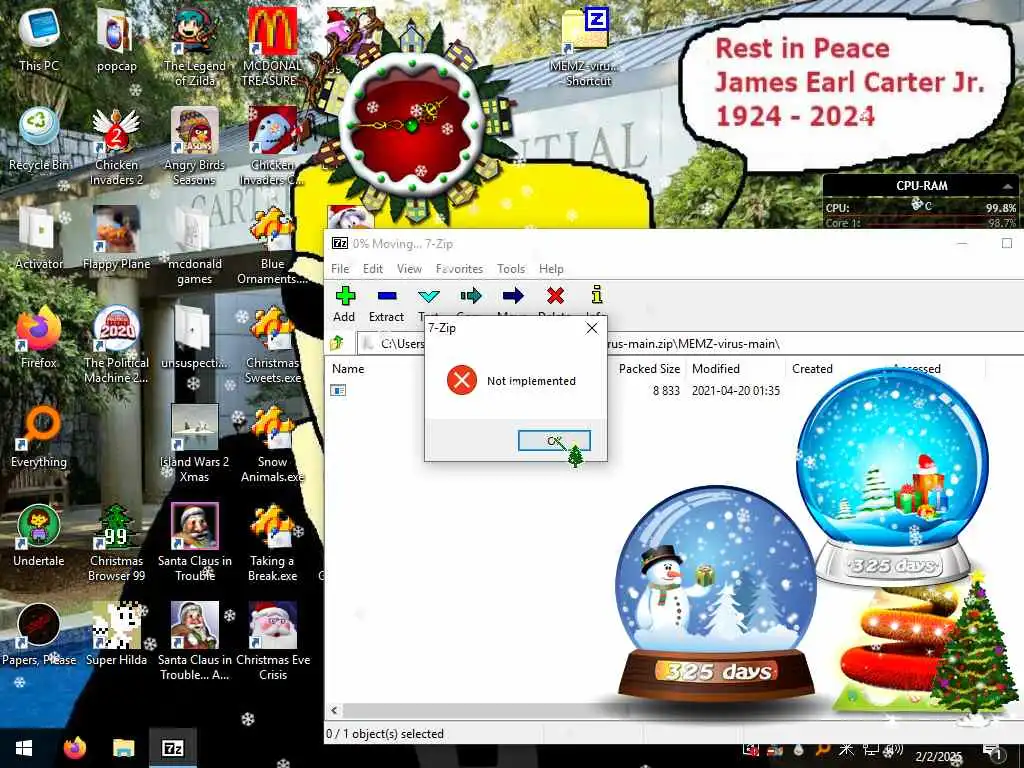Image resolution: width=1024 pixels, height=768 pixels.
Task: Collapse the CPU-RAM gadget arrow
Action: click(1006, 186)
